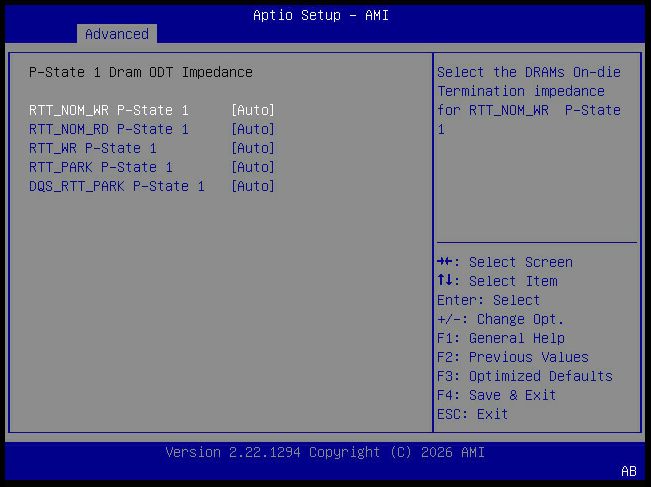651x487 pixels.
Task: Click the F3: Optimized Defaults hint
Action: [x=525, y=376]
